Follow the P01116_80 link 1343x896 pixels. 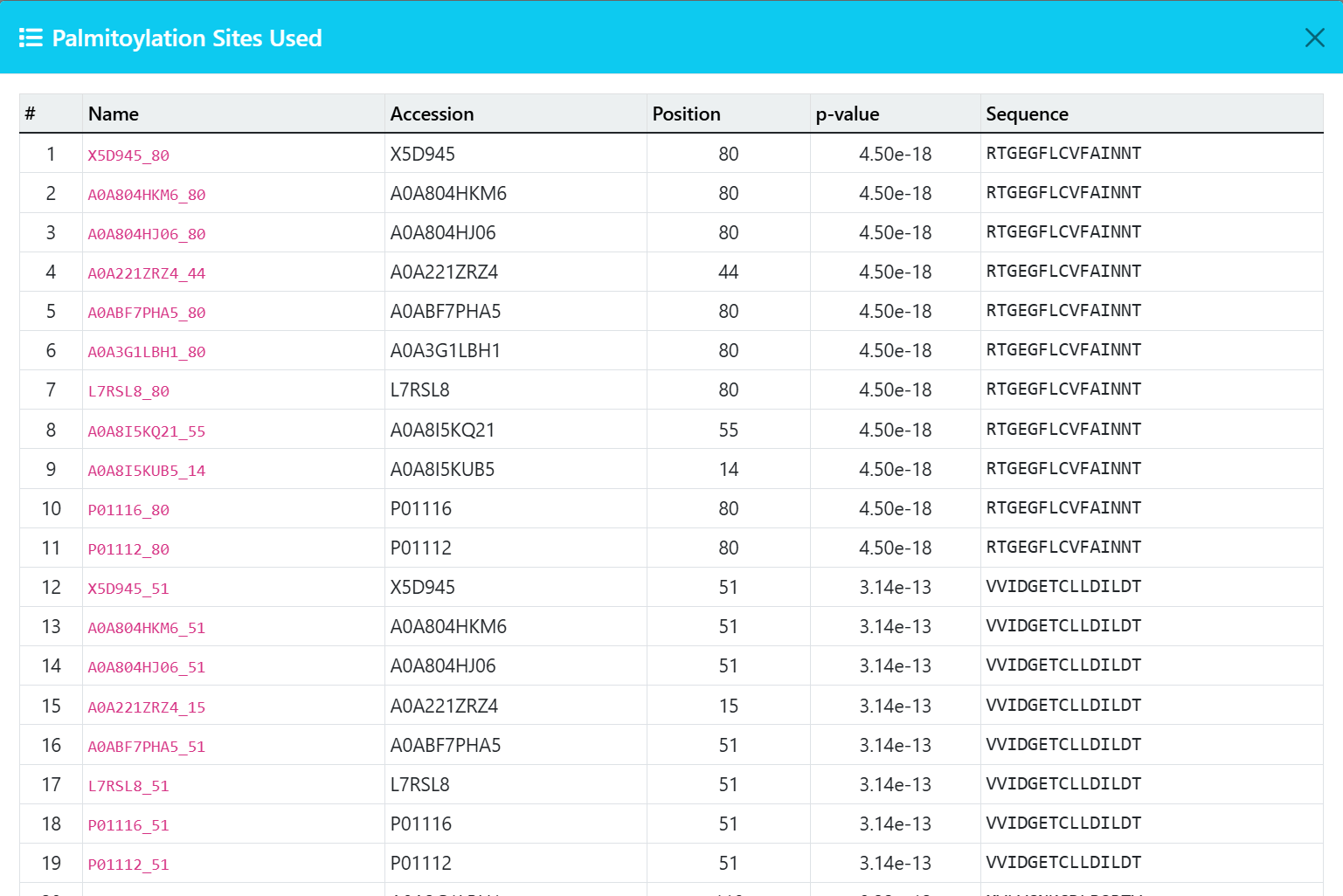pyautogui.click(x=128, y=510)
